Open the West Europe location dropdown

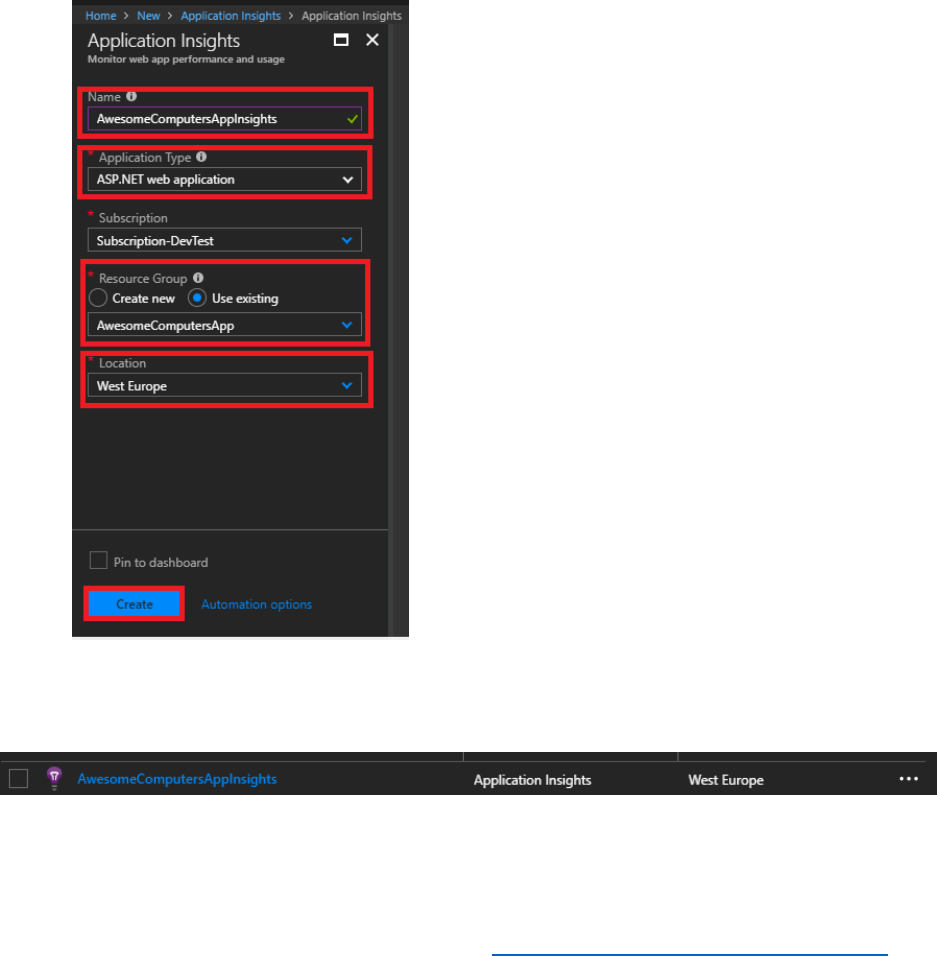coord(224,385)
